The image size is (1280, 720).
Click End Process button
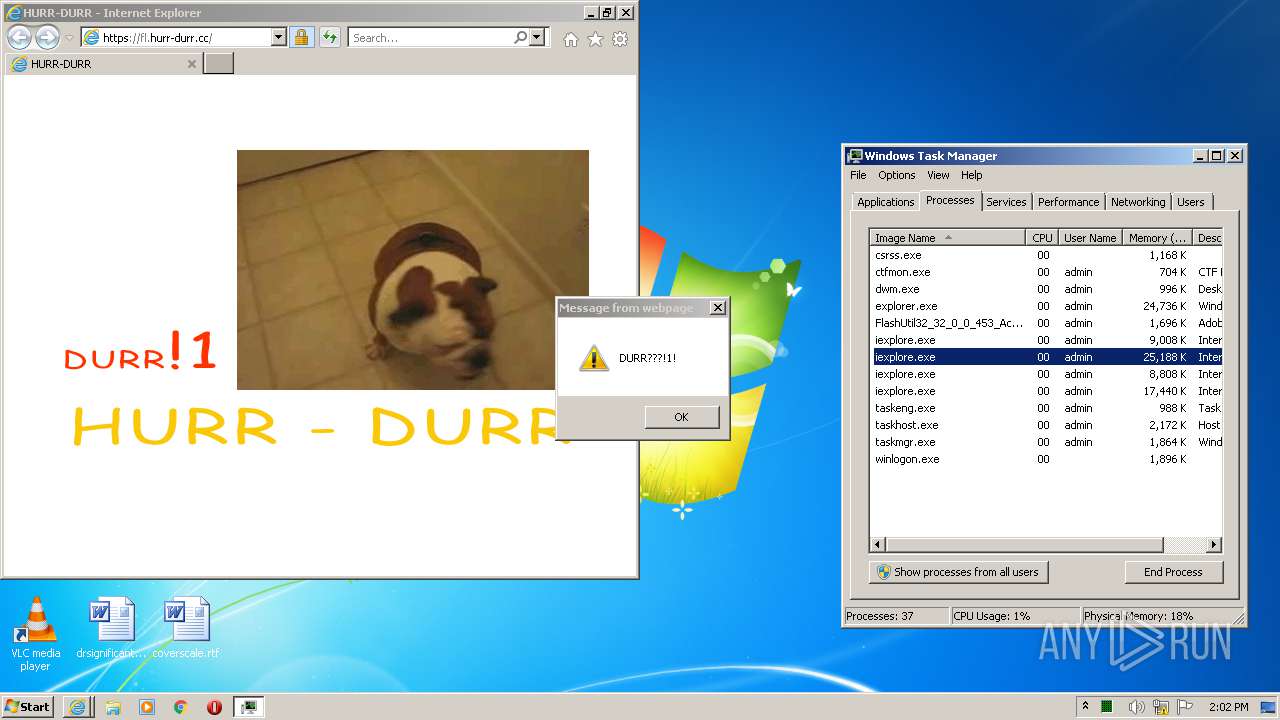1173,572
